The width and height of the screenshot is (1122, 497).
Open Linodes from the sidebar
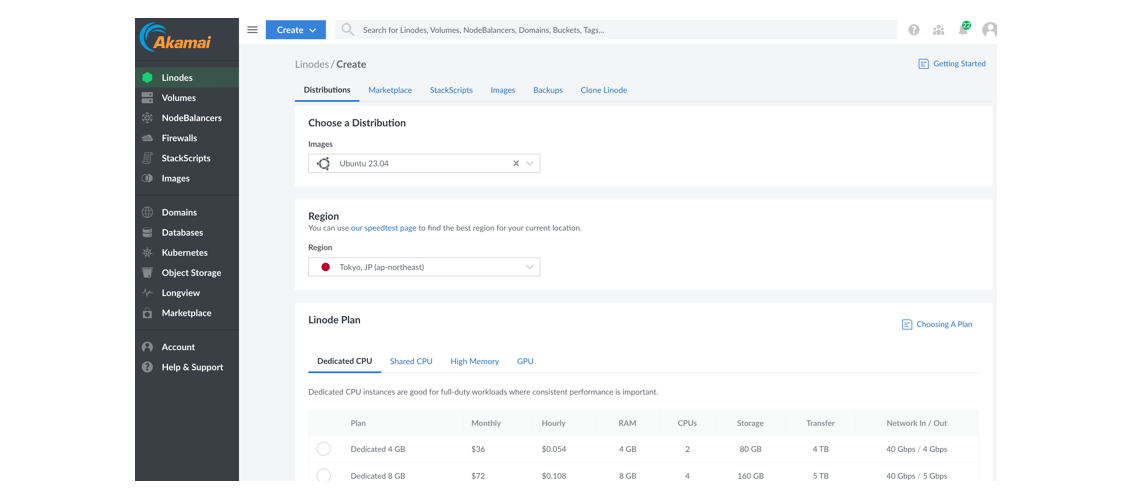pos(187,78)
